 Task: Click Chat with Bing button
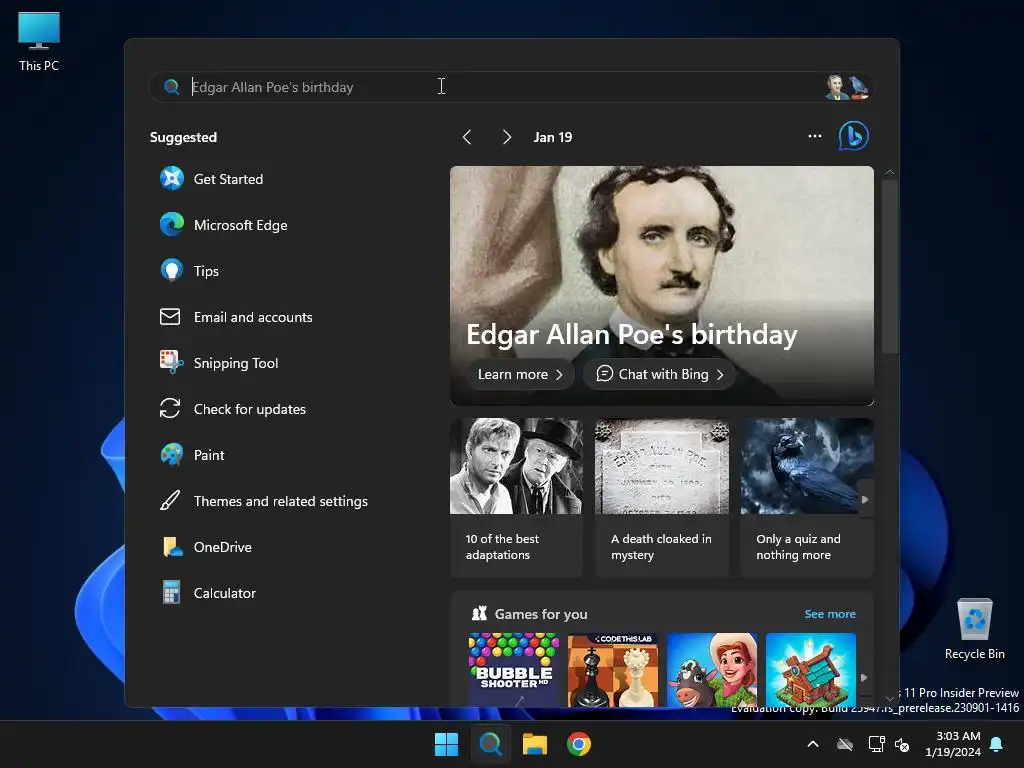tap(659, 374)
